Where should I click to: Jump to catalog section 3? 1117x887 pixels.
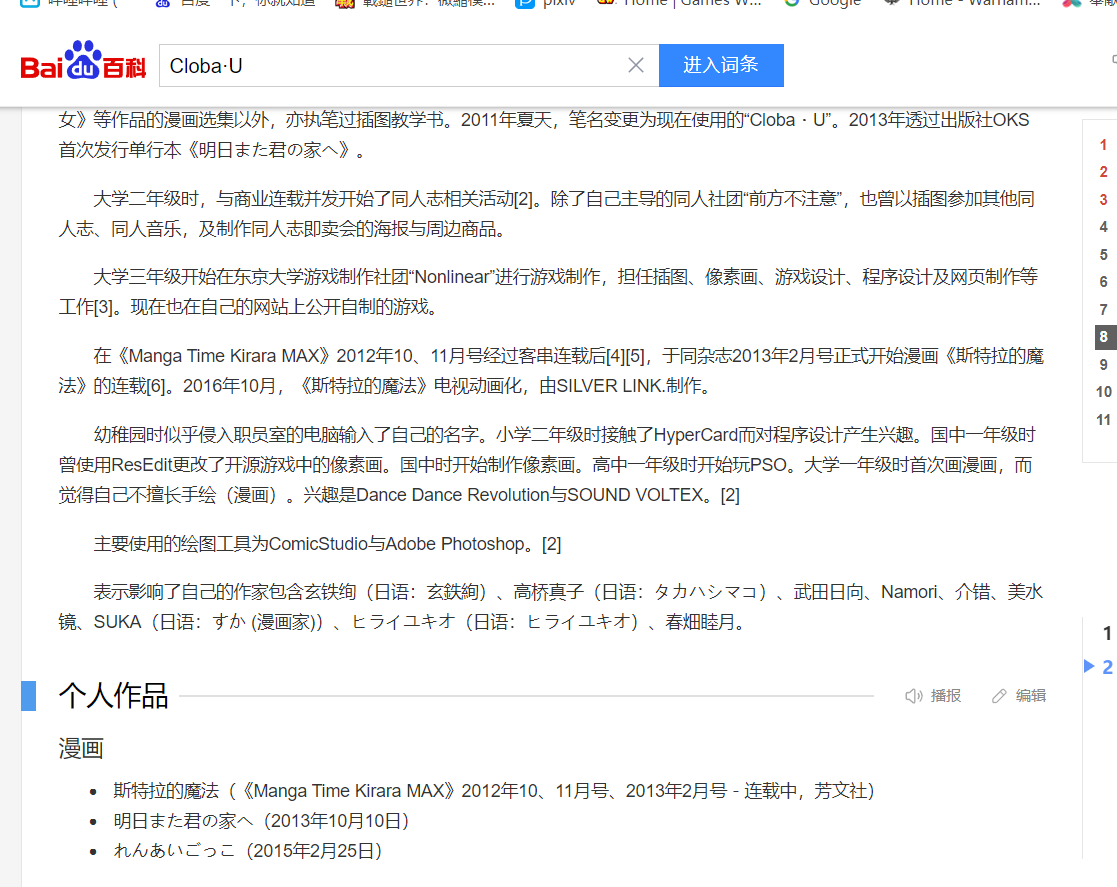1103,200
